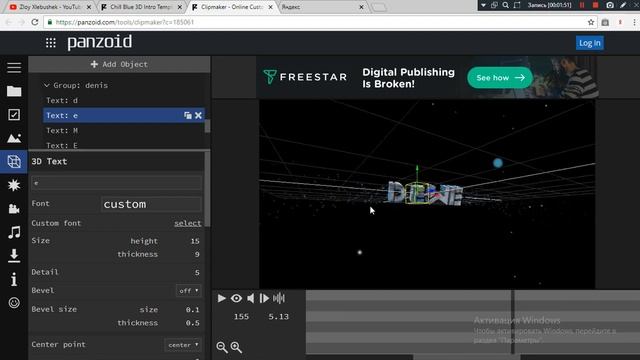Open the hamburger menu in the sidebar
The width and height of the screenshot is (640, 360).
point(14,68)
